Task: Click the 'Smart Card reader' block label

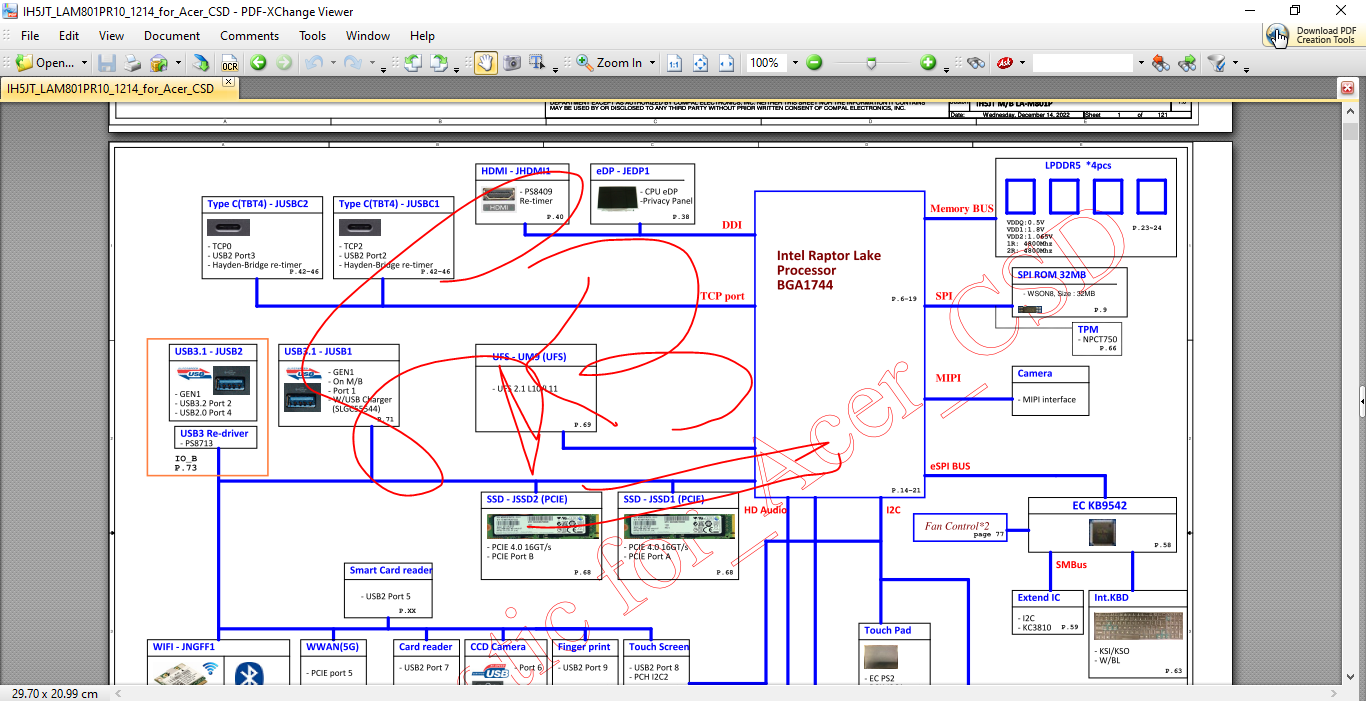Action: tap(391, 570)
